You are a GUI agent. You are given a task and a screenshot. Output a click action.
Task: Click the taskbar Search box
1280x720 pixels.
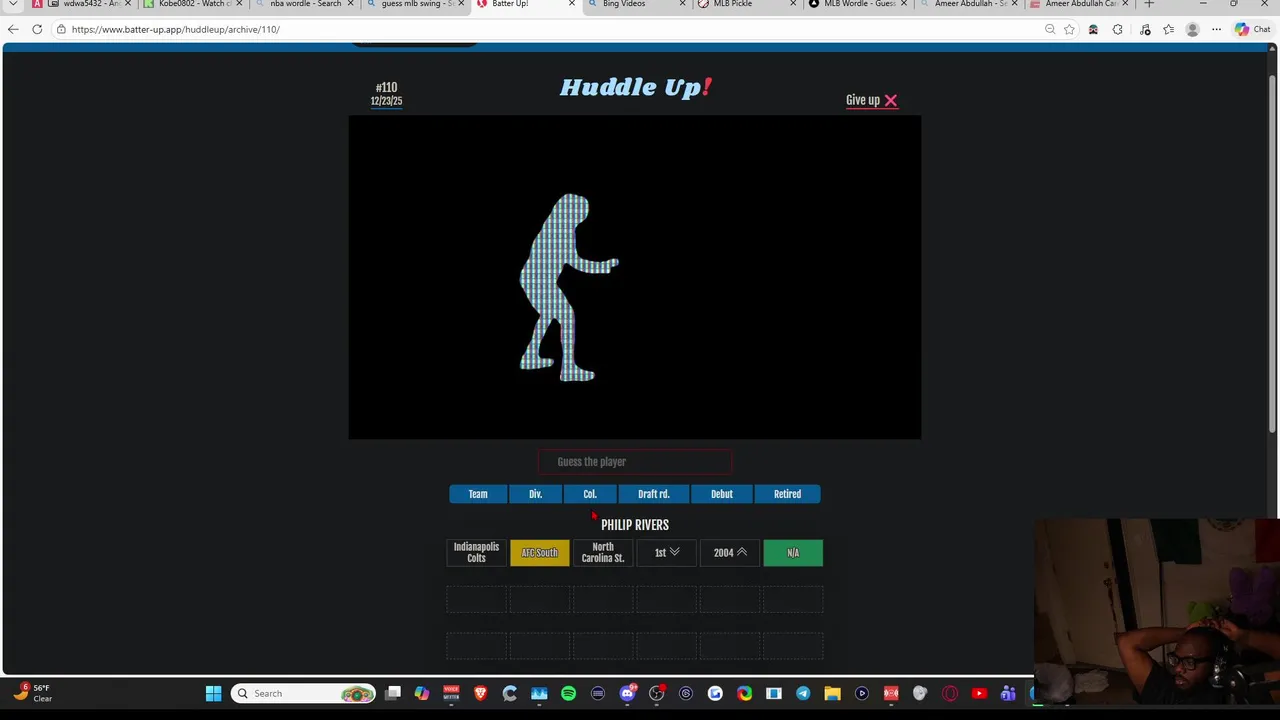(x=304, y=693)
